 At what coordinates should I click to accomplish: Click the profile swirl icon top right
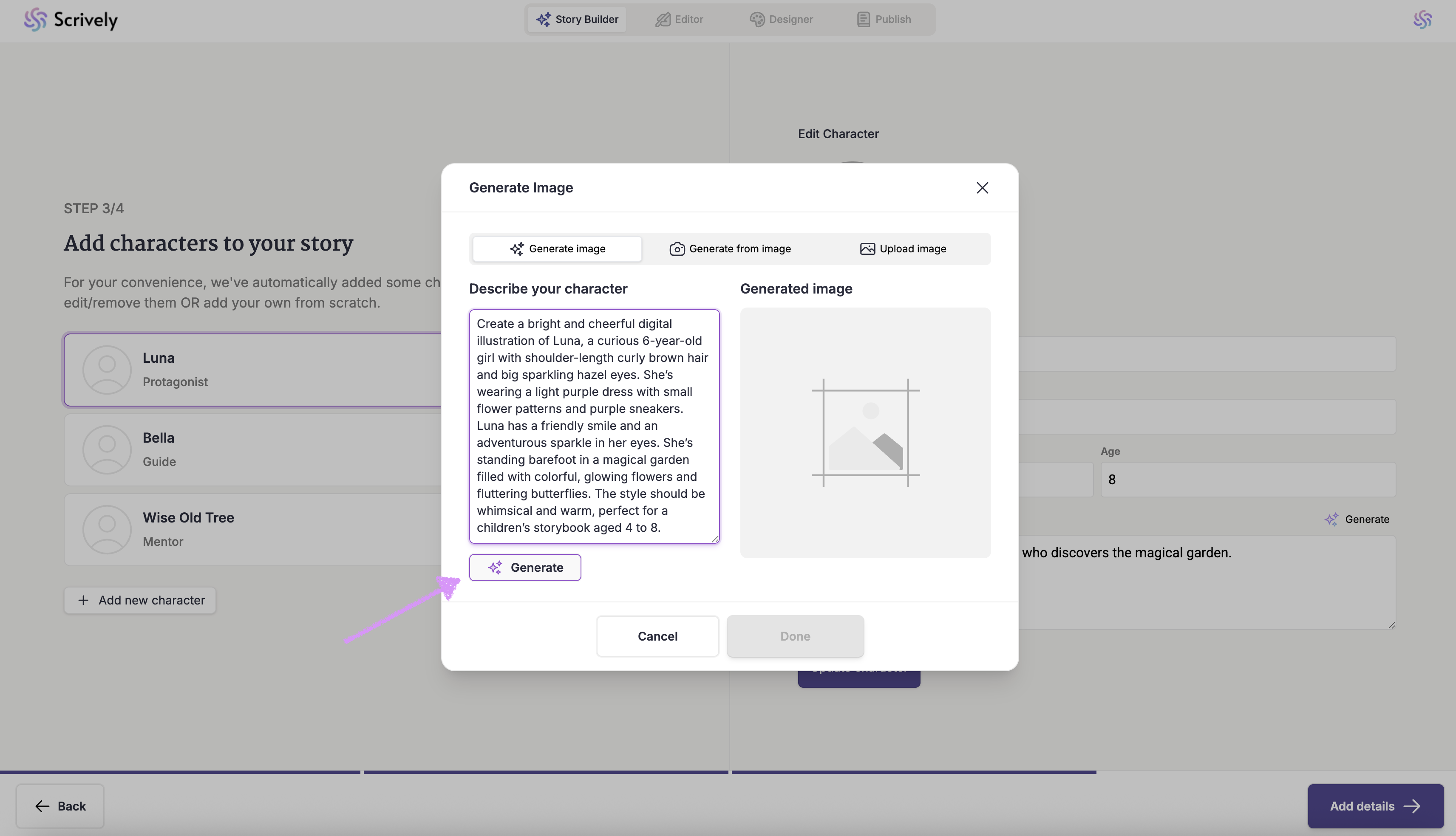click(1422, 20)
